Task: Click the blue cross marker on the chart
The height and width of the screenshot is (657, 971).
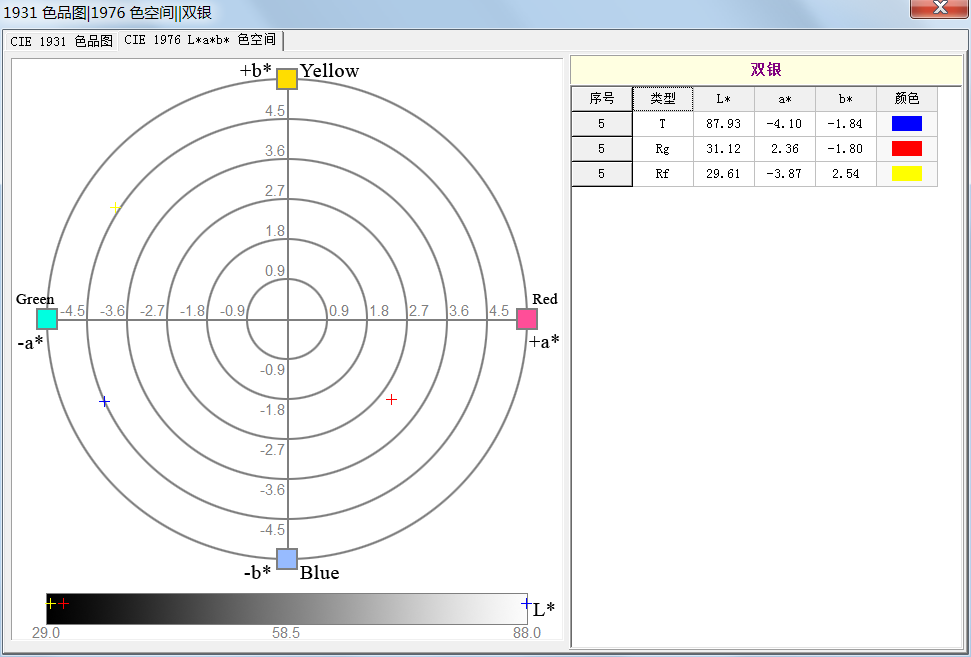Action: coord(104,402)
